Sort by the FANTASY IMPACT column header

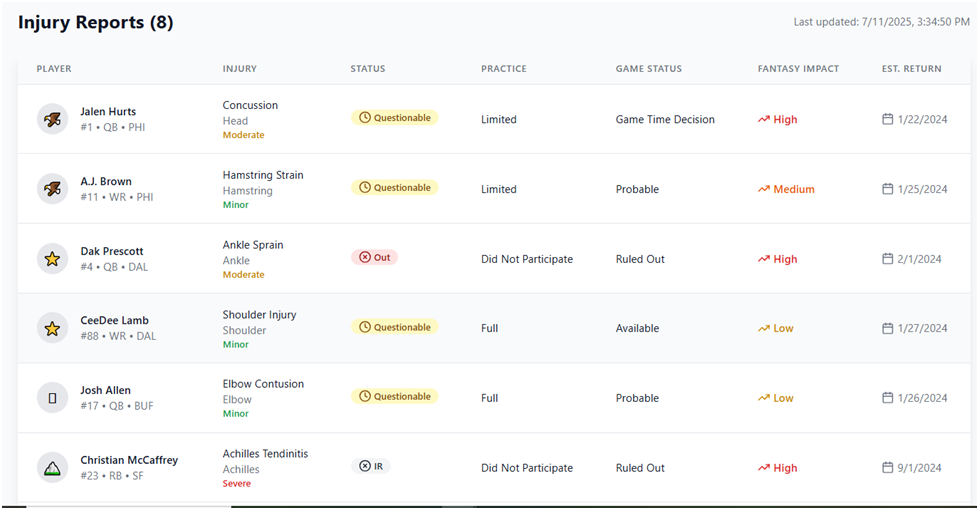(798, 69)
